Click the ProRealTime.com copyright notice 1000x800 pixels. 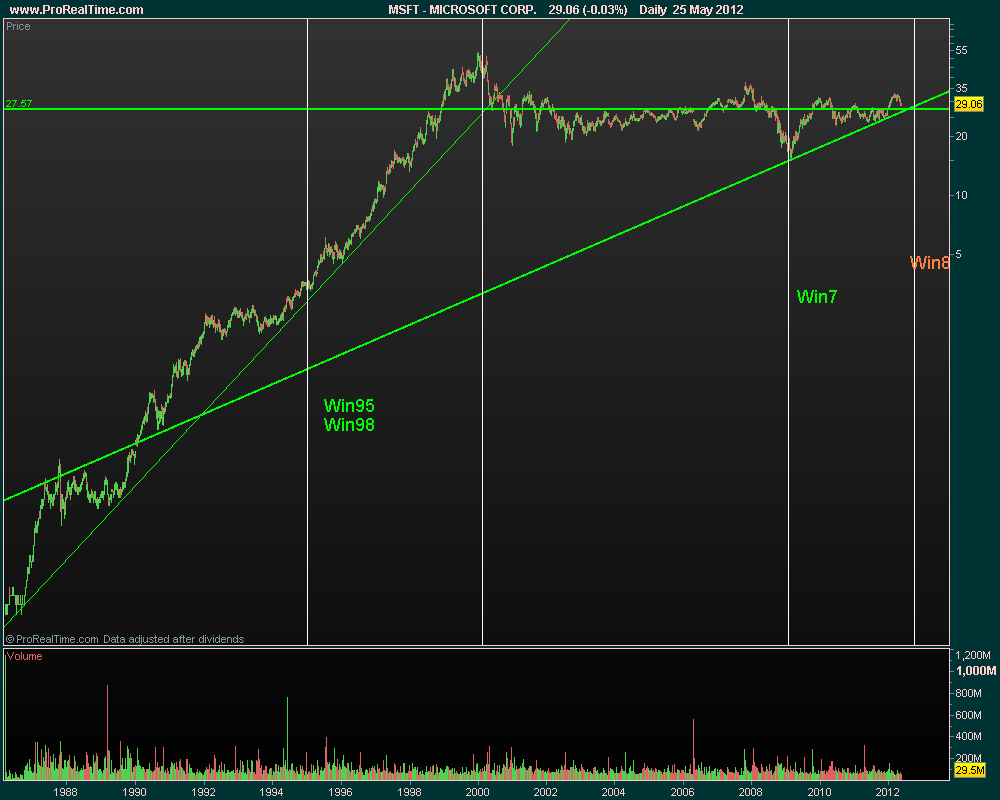125,639
